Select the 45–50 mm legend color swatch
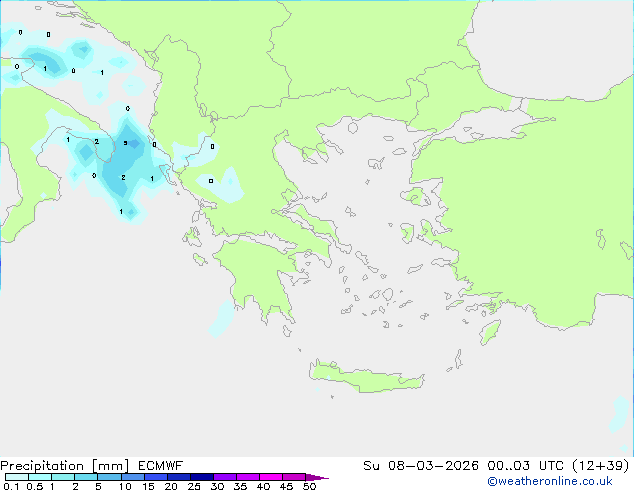Image resolution: width=634 pixels, height=490 pixels. pyautogui.click(x=294, y=477)
